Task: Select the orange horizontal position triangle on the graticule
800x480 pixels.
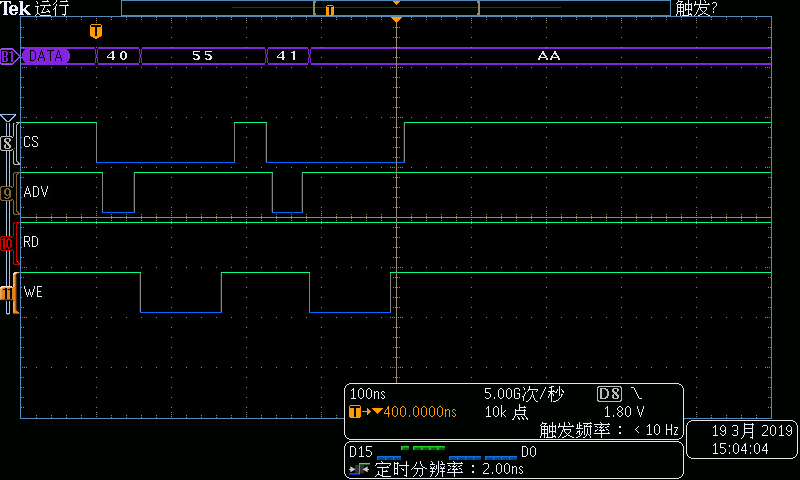Action: click(x=396, y=19)
